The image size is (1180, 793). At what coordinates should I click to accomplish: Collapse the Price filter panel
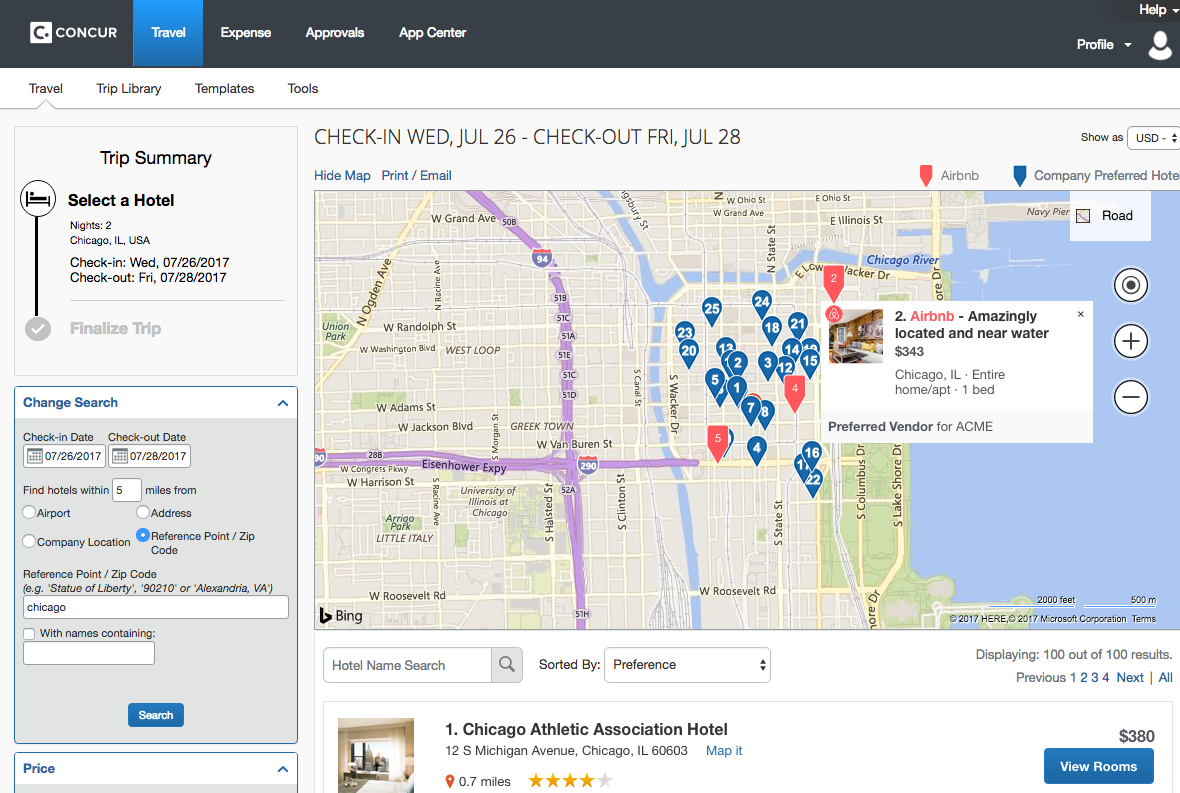[x=283, y=769]
